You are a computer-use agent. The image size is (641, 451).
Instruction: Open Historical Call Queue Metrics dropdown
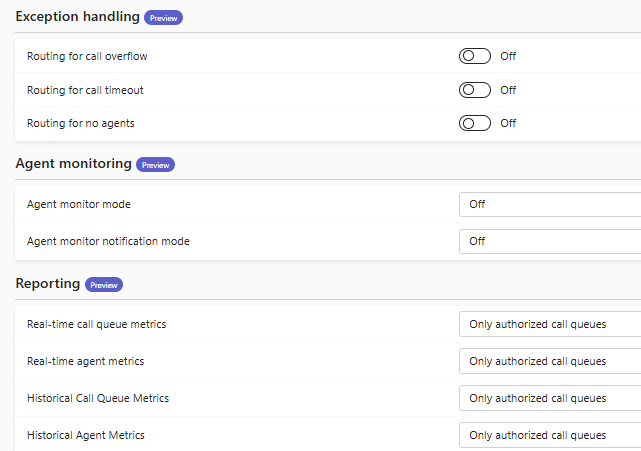[x=550, y=398]
